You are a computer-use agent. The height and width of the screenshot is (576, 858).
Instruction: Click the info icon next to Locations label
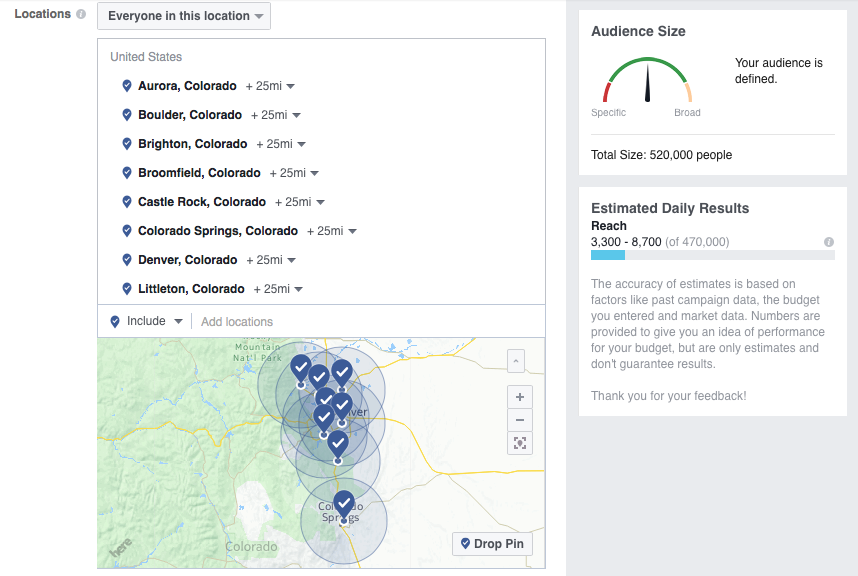tap(81, 14)
